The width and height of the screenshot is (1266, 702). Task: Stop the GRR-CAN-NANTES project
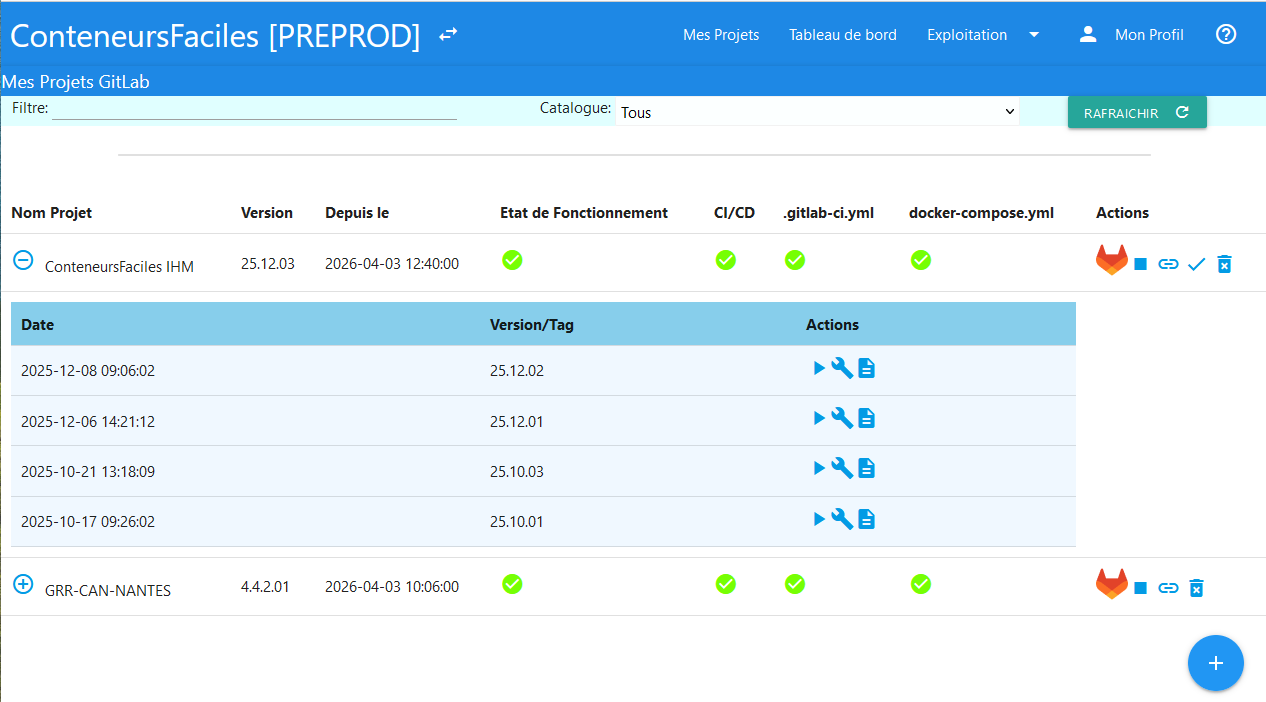pos(1140,588)
